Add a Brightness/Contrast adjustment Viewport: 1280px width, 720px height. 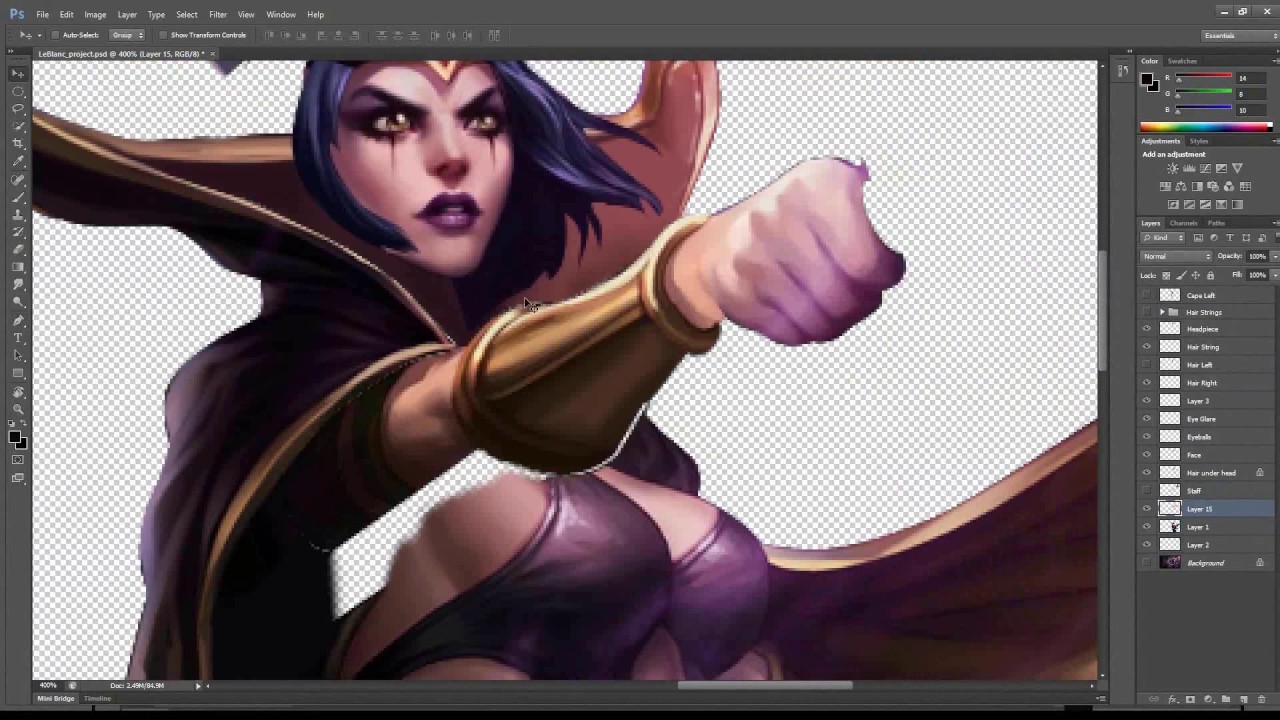click(x=1173, y=168)
